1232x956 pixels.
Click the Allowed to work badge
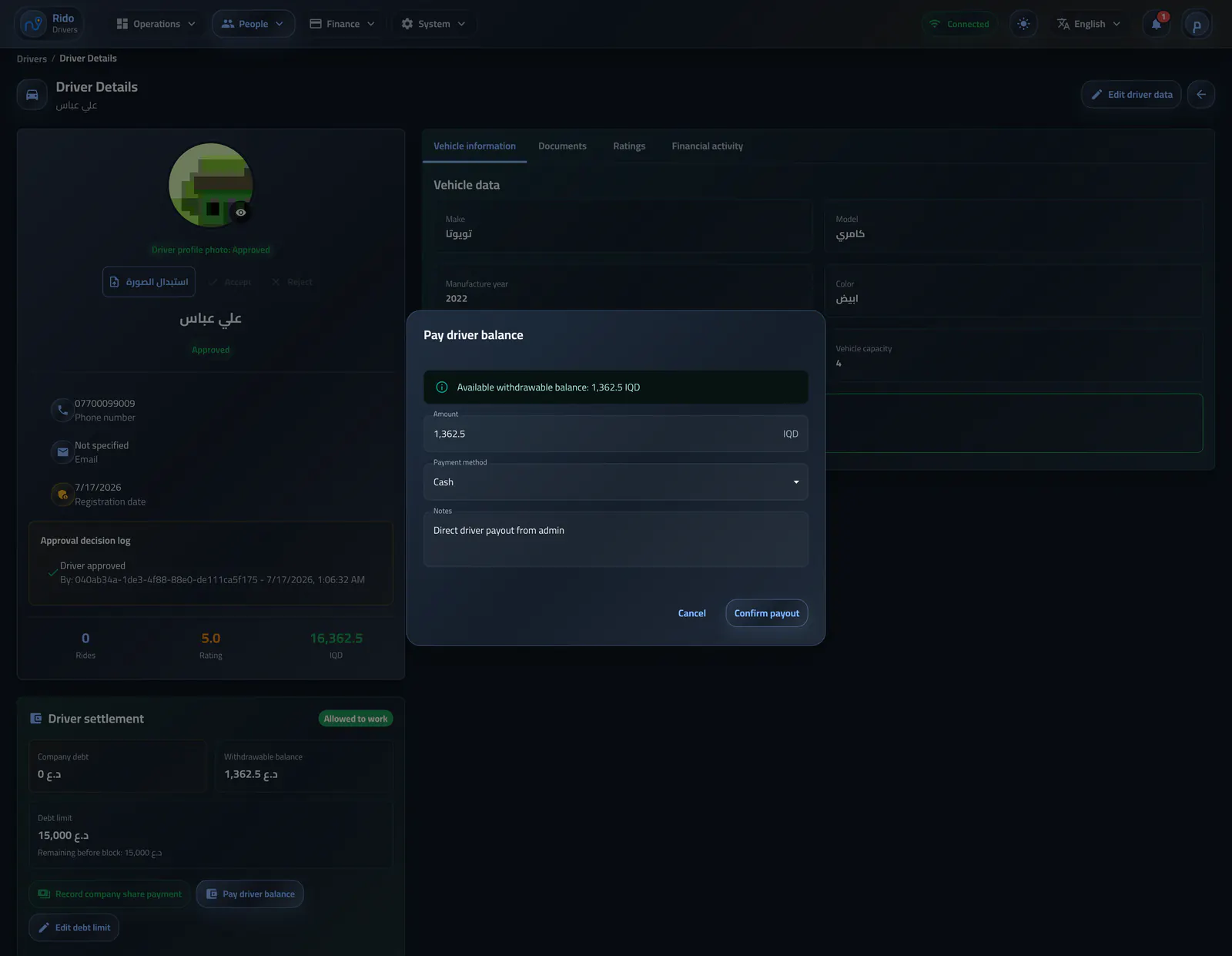[x=356, y=719]
